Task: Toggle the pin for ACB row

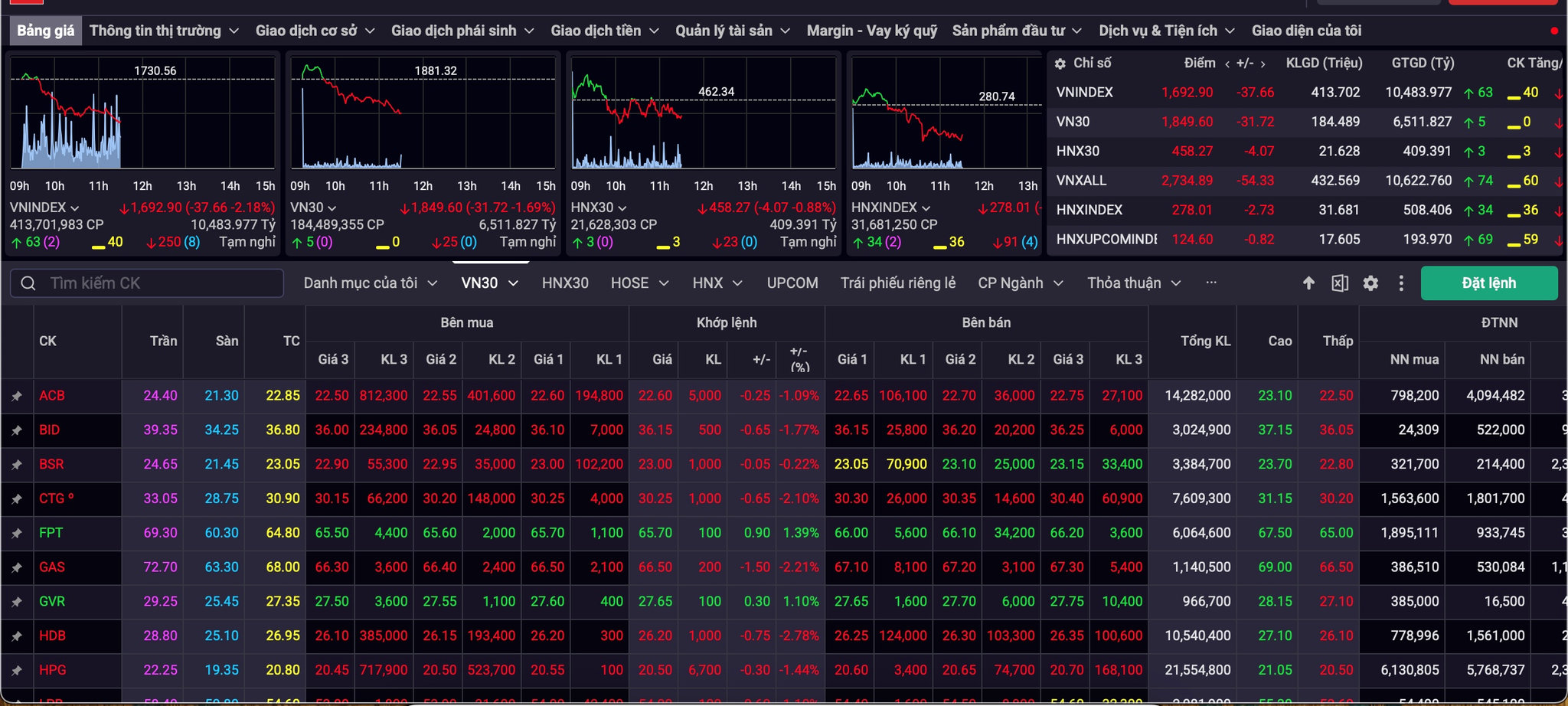Action: click(x=16, y=396)
